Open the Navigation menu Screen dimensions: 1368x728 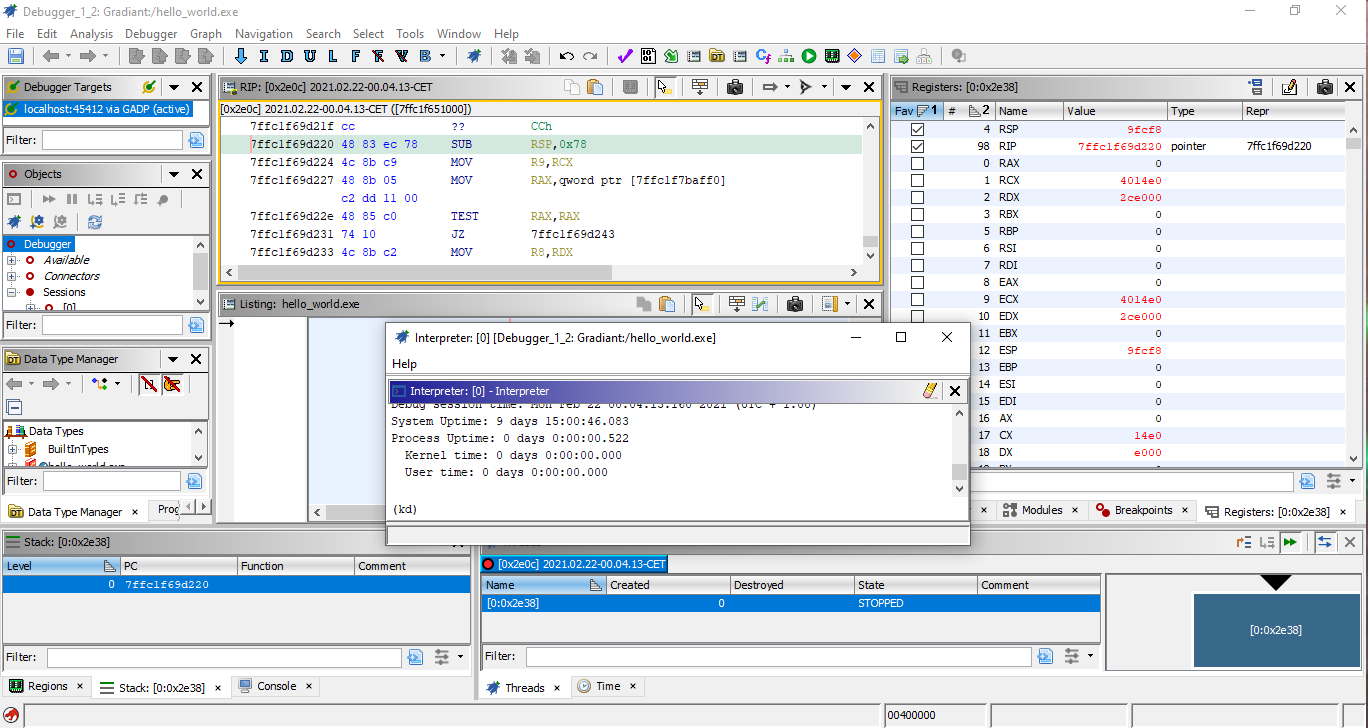(x=264, y=33)
